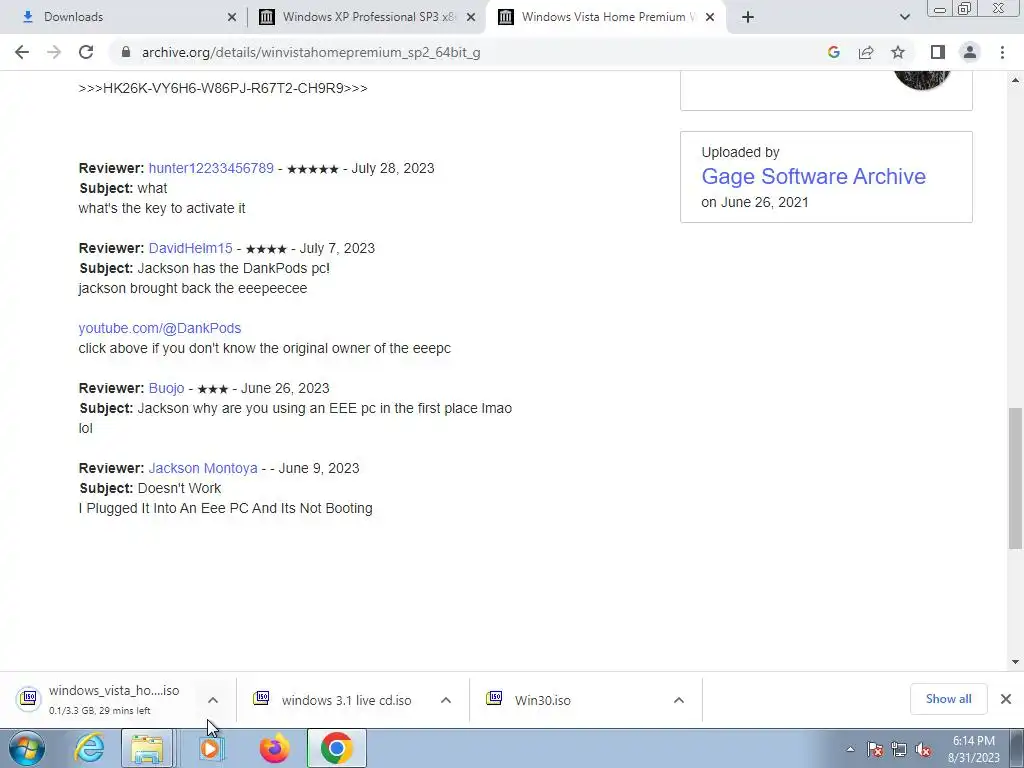Bookmark this page with the star
This screenshot has width=1024, height=768.
(x=898, y=52)
